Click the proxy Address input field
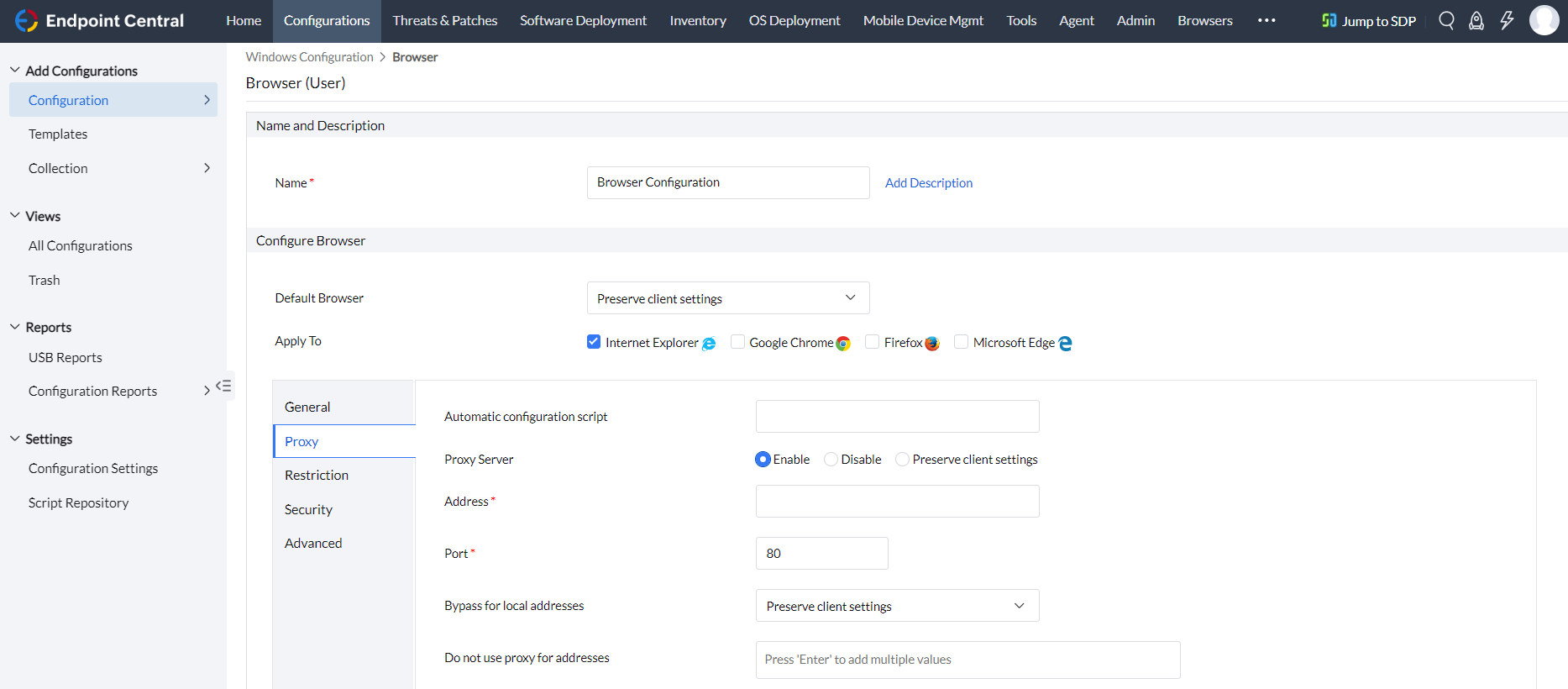Viewport: 1568px width, 689px height. pyautogui.click(x=897, y=502)
